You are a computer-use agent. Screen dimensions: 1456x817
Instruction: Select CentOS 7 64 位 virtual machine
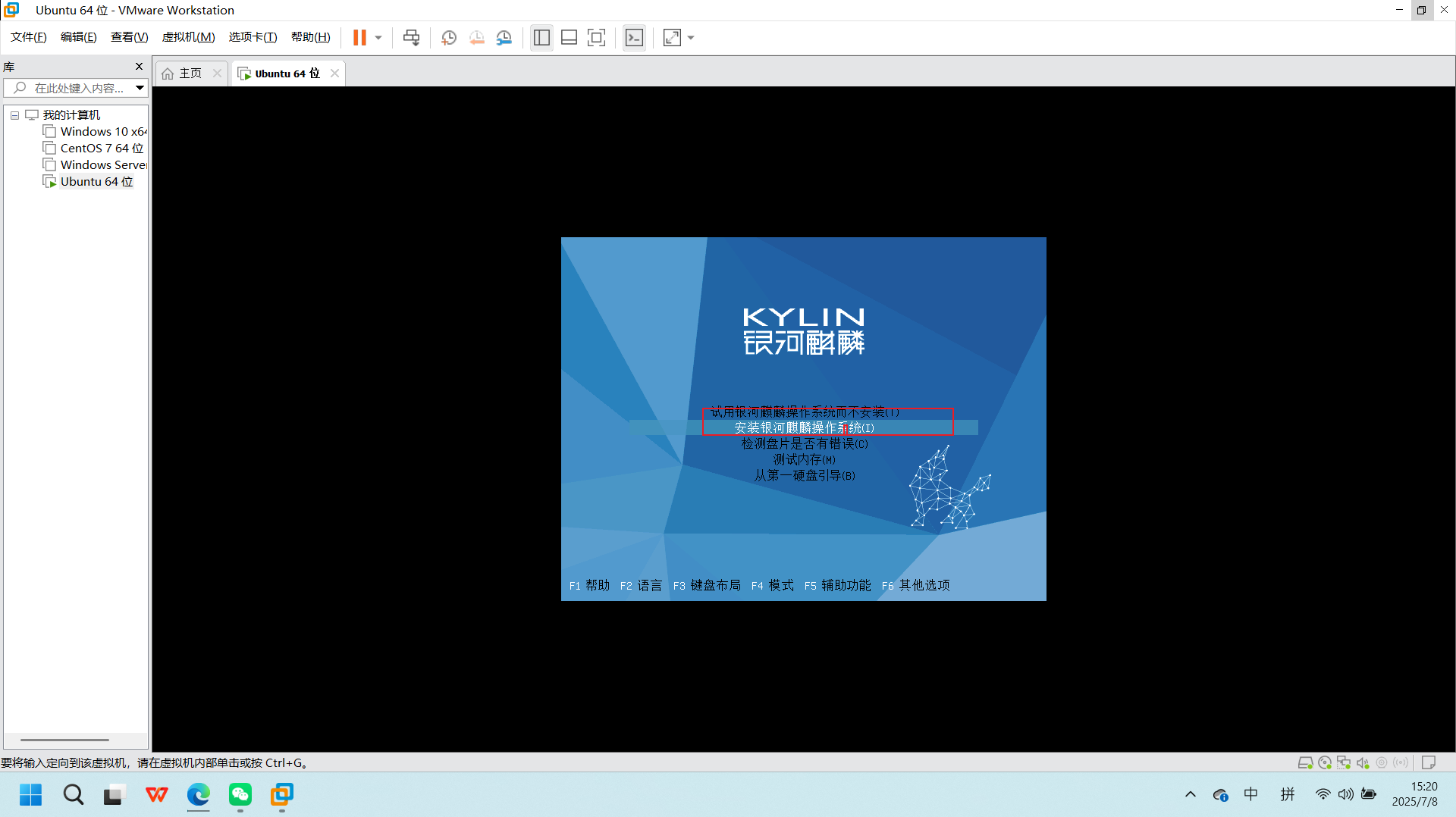tap(102, 149)
